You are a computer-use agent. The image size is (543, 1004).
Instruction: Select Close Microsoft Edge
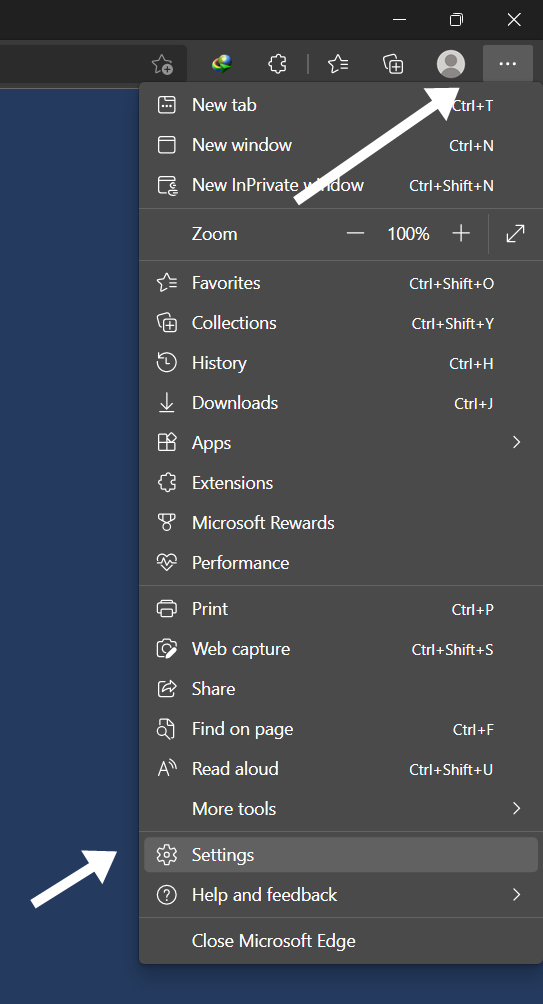click(x=341, y=941)
